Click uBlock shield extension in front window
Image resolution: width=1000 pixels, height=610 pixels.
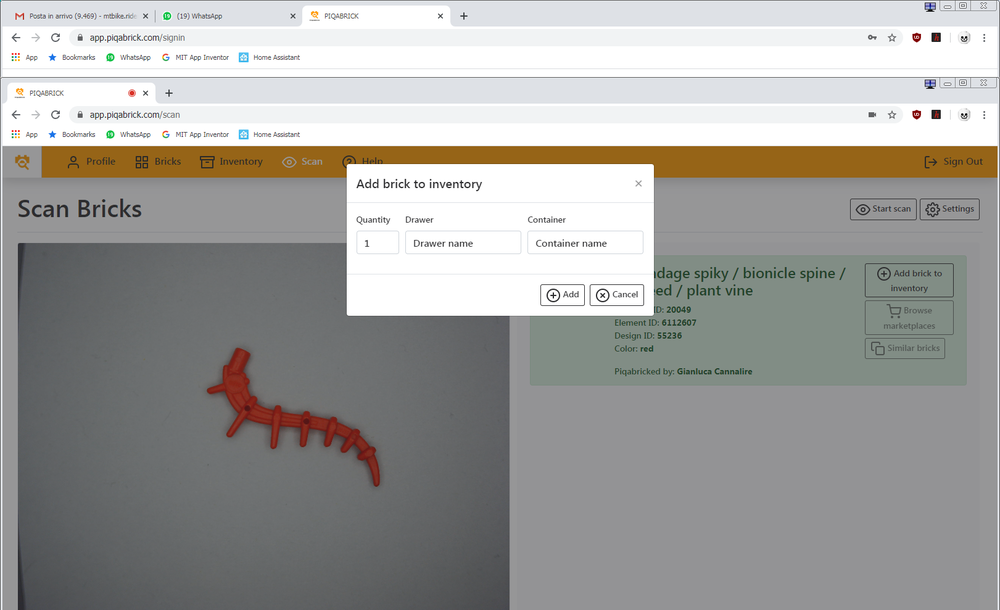(916, 115)
